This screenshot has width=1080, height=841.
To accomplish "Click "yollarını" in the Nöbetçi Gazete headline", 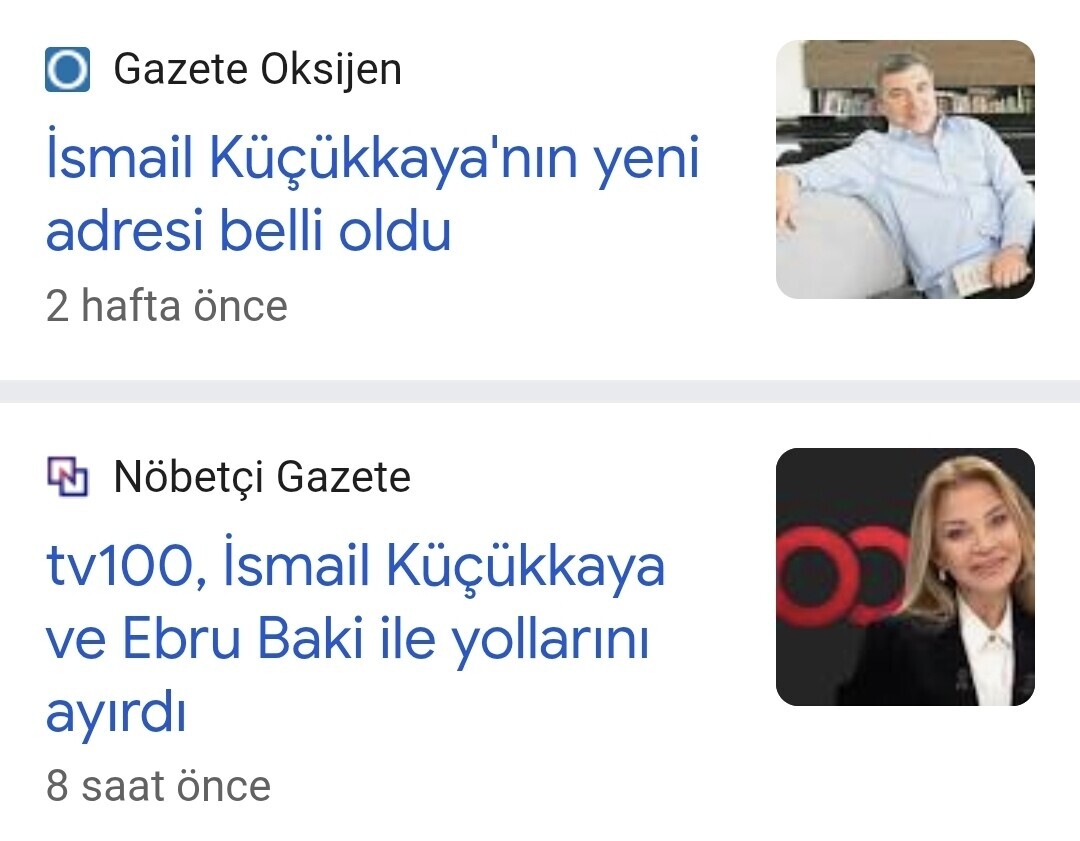I will point(551,641).
